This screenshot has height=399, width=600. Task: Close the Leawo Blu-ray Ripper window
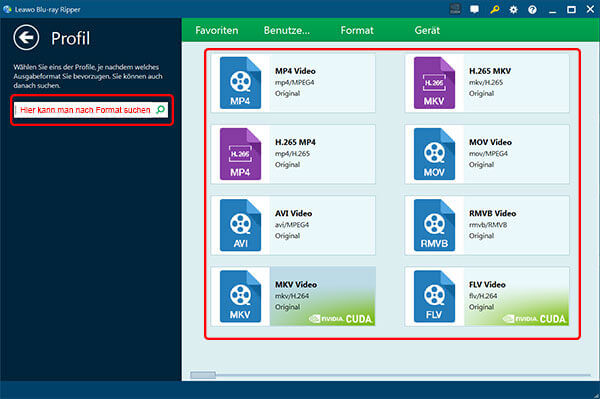tap(590, 9)
